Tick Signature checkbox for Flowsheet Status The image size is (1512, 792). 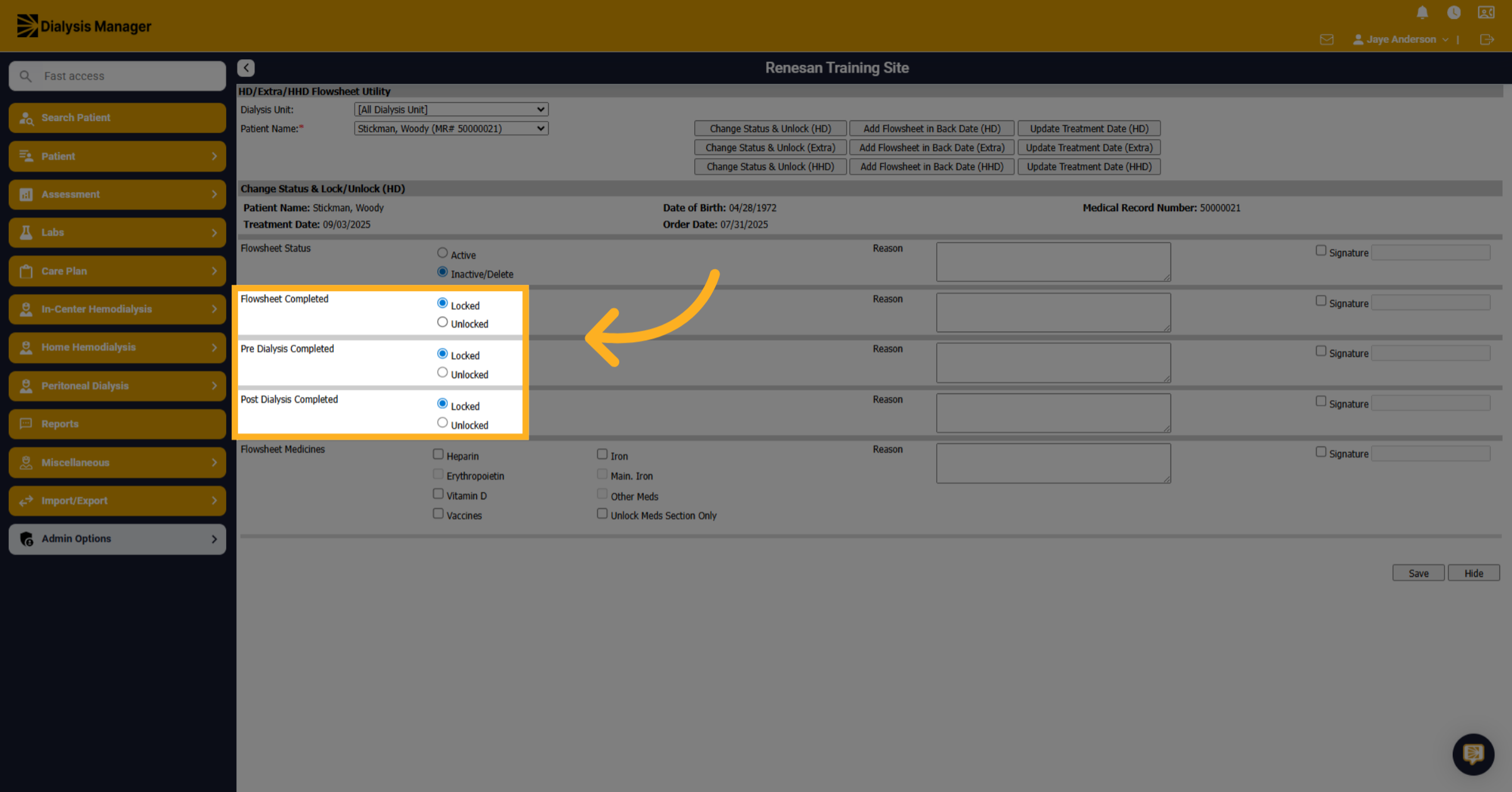click(1321, 251)
